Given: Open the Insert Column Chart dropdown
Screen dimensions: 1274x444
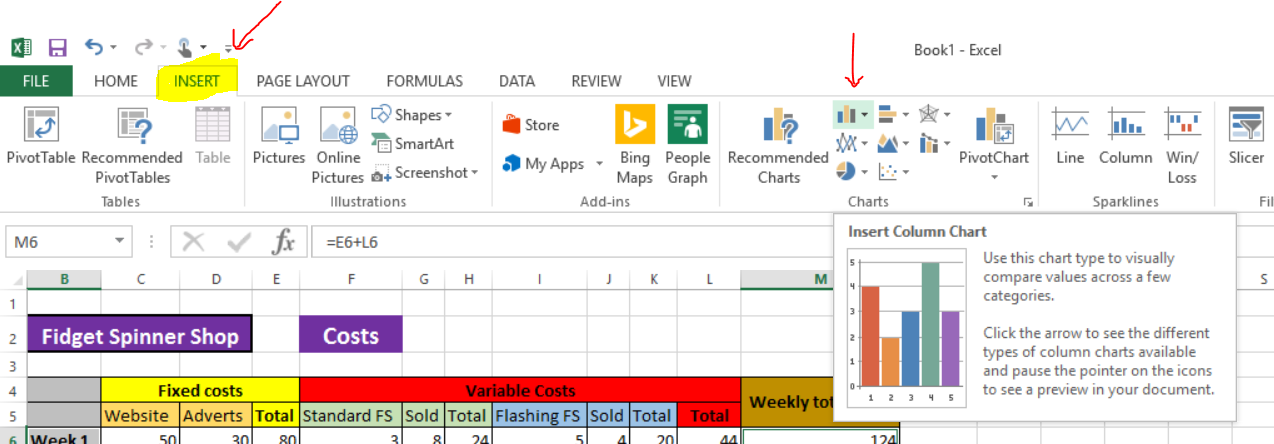Looking at the screenshot, I should pyautogui.click(x=863, y=115).
